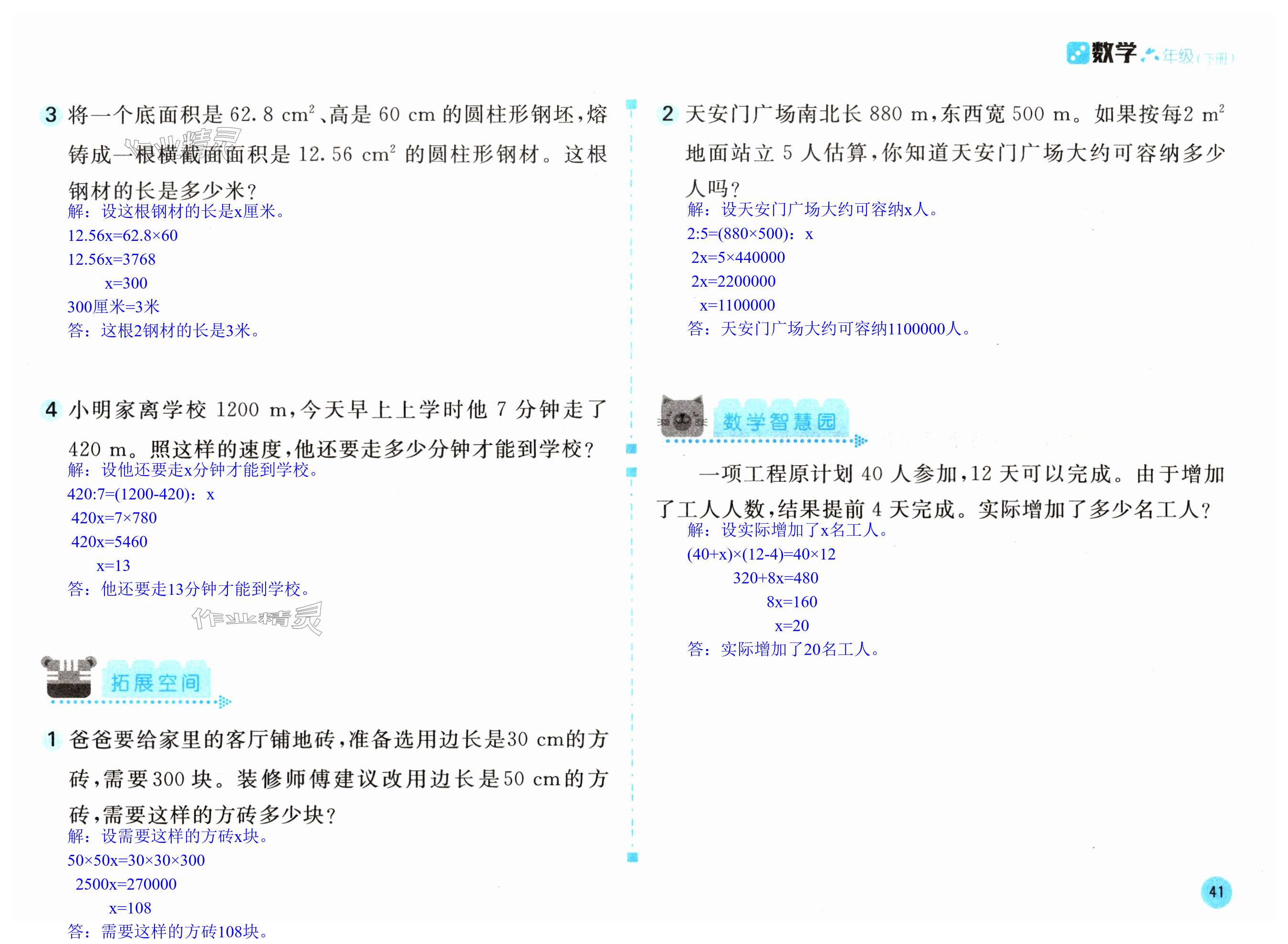Click the answer text 300厘米=3米
The height and width of the screenshot is (944, 1288).
click(113, 307)
